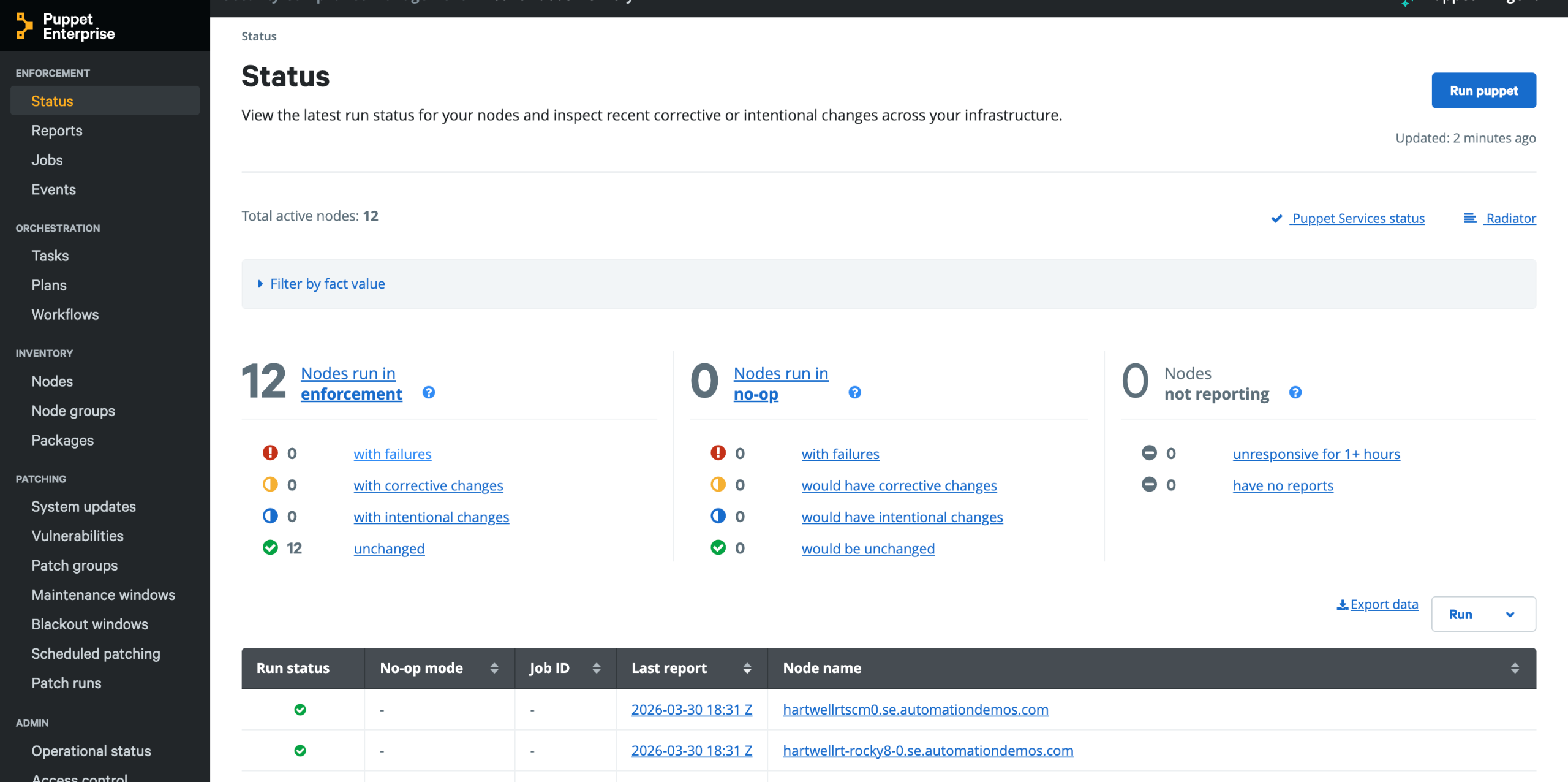
Task: Sort table by Node name column
Action: [1514, 668]
